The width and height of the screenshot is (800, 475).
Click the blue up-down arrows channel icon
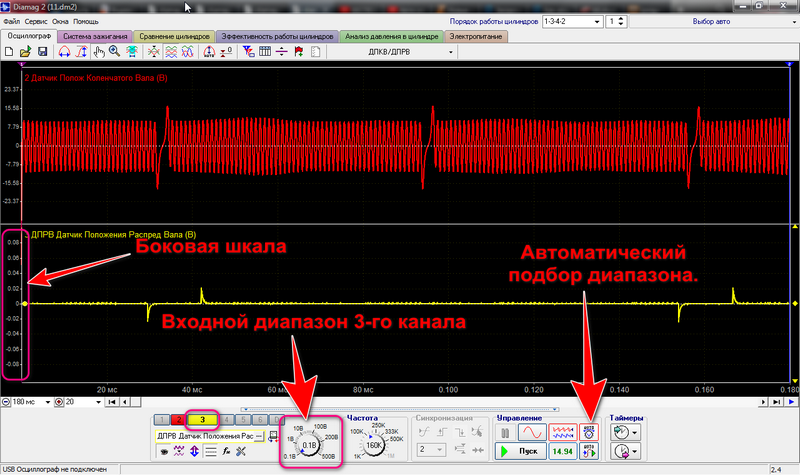pos(194,451)
